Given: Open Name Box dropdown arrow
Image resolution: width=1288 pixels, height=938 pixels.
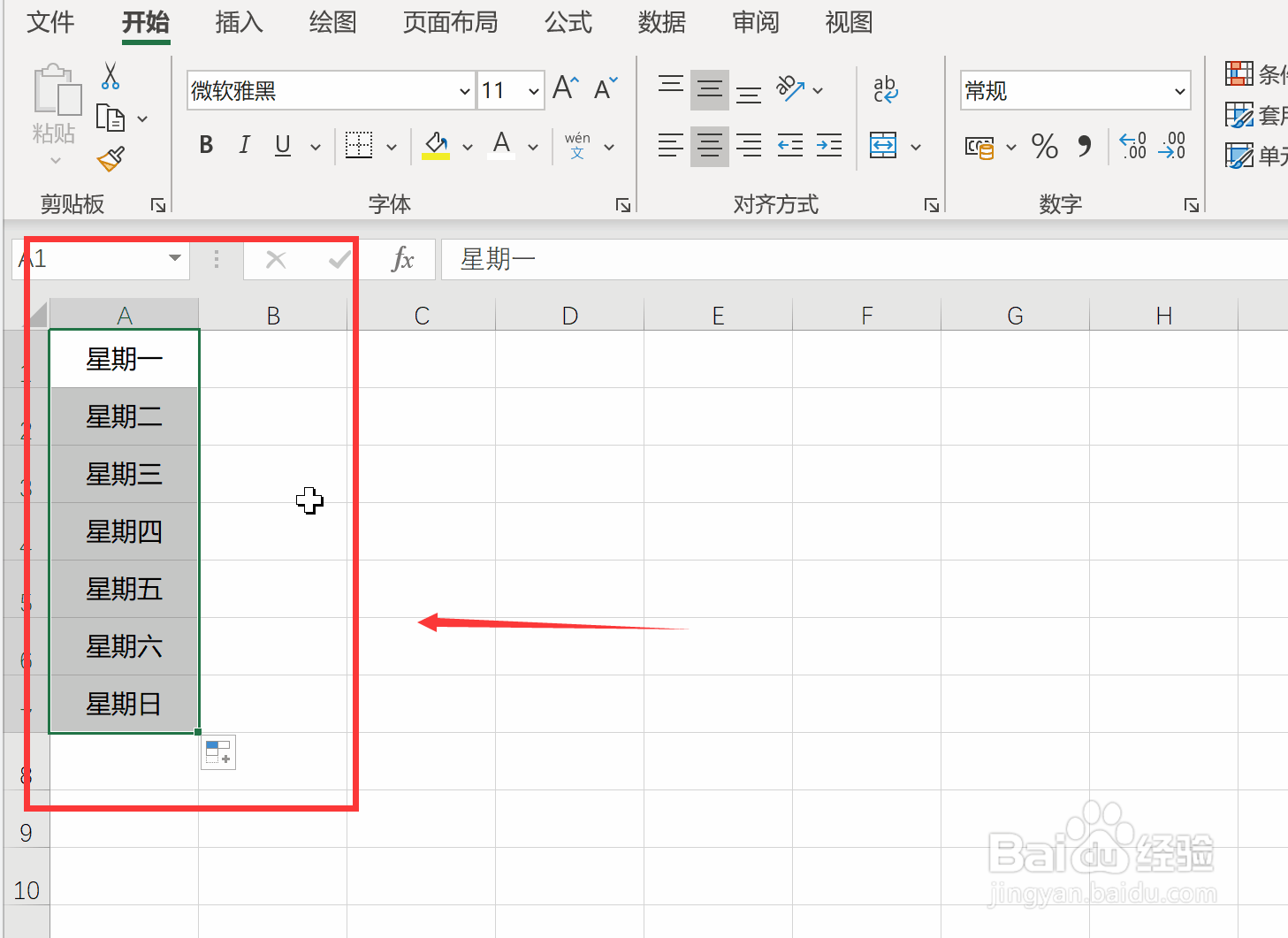Looking at the screenshot, I should click(x=175, y=258).
